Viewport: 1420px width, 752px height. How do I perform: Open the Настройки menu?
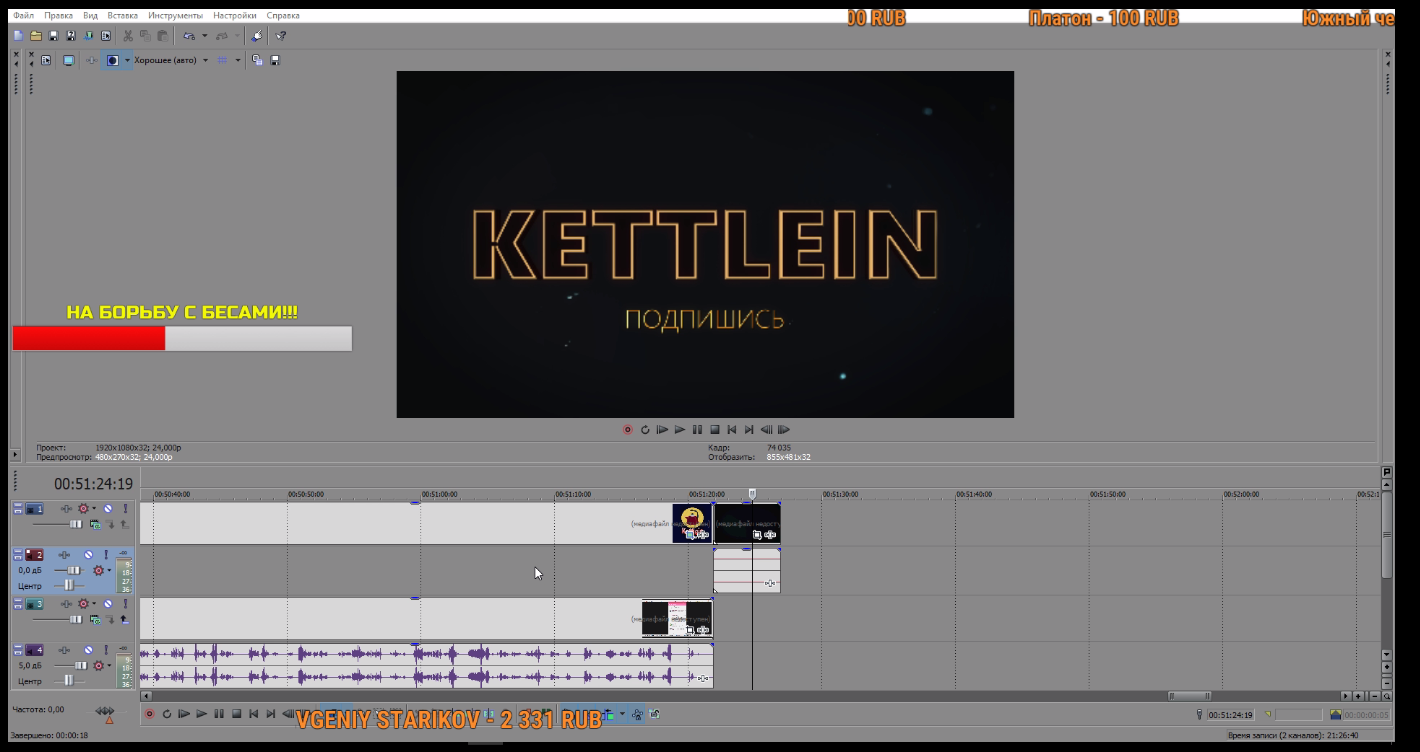pyautogui.click(x=234, y=16)
